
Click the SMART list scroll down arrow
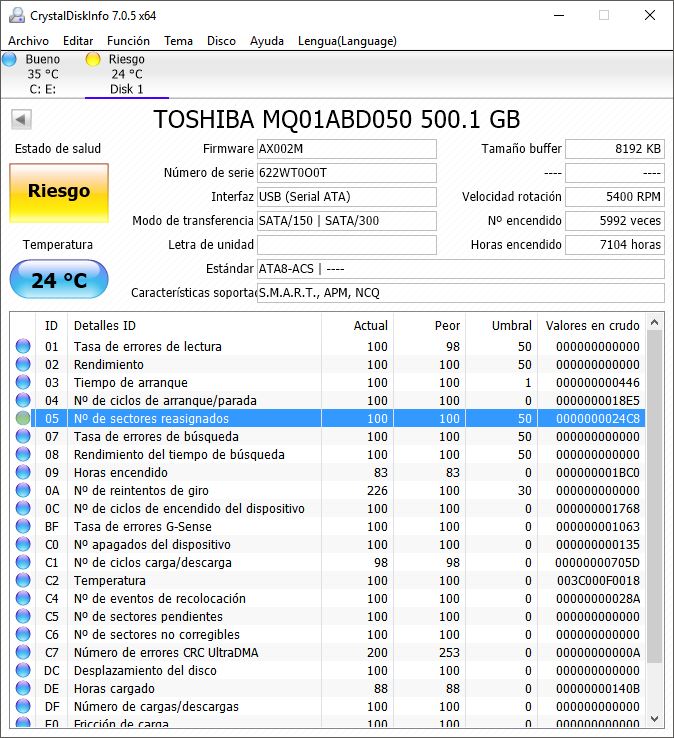pyautogui.click(x=654, y=718)
